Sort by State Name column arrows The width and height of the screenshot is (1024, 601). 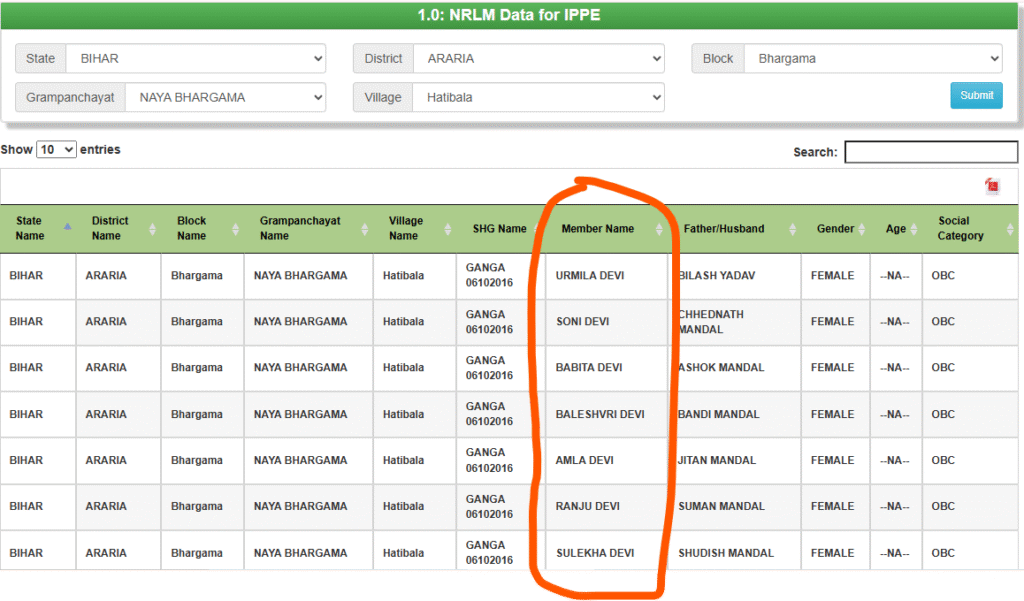point(68,228)
